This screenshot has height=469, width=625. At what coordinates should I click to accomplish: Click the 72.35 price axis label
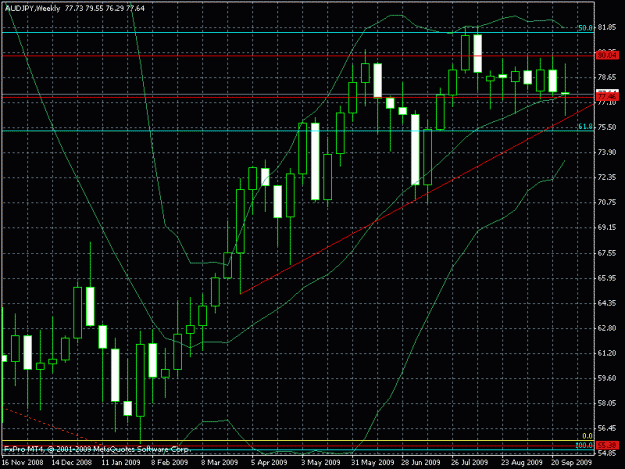607,177
